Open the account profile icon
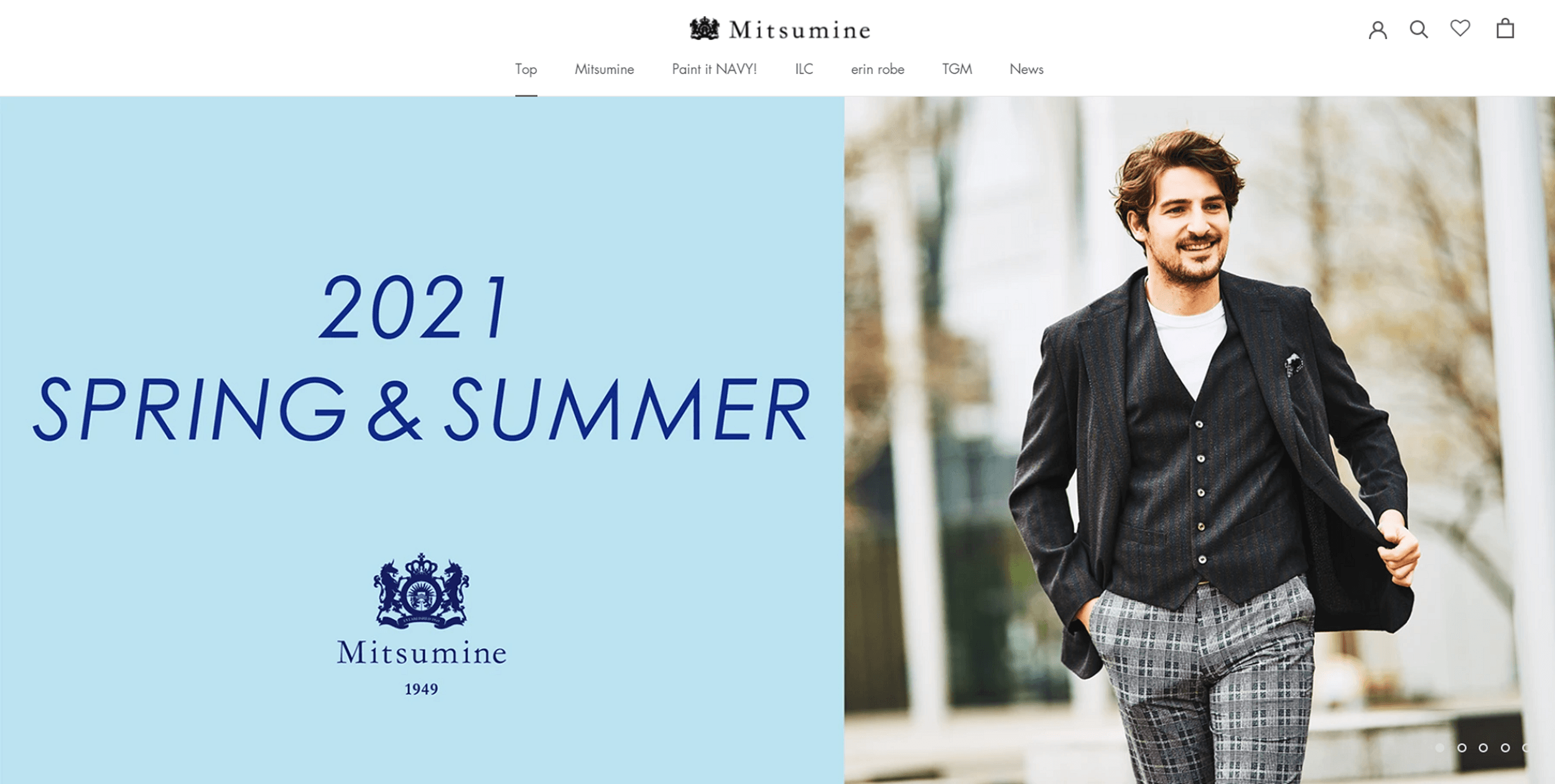The height and width of the screenshot is (784, 1555). click(1378, 29)
